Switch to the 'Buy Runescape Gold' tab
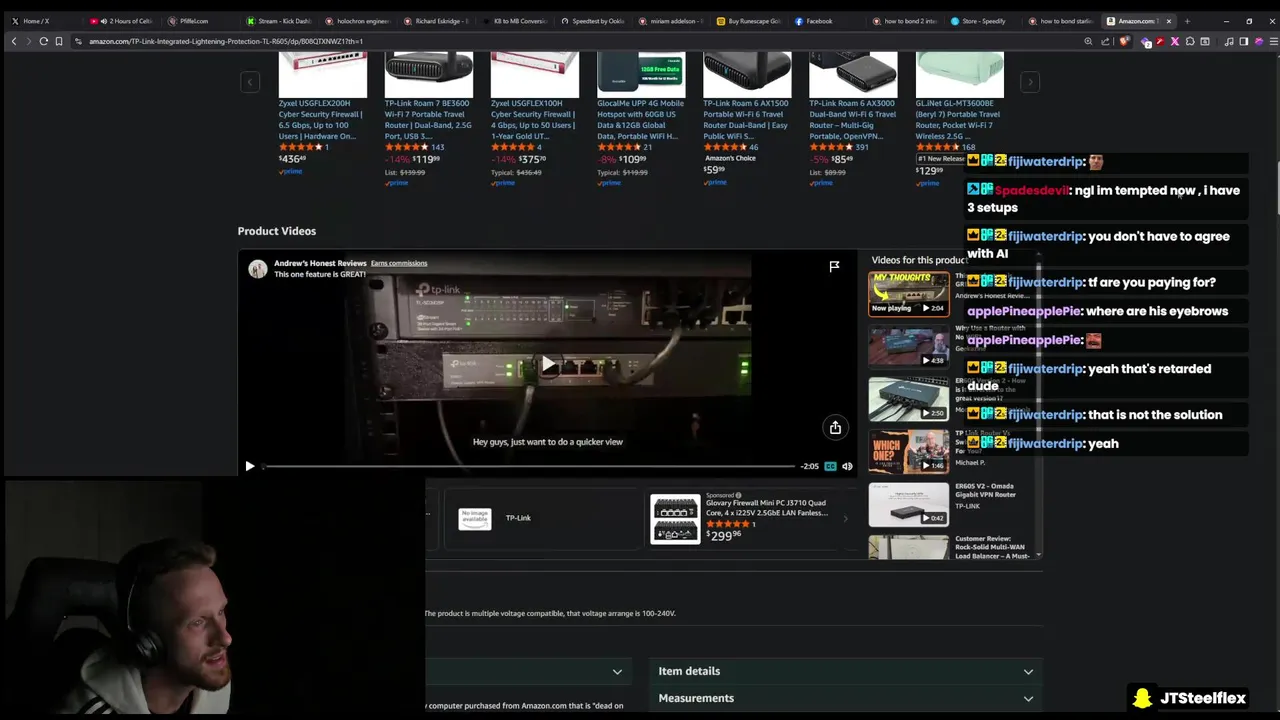1280x720 pixels. click(751, 21)
